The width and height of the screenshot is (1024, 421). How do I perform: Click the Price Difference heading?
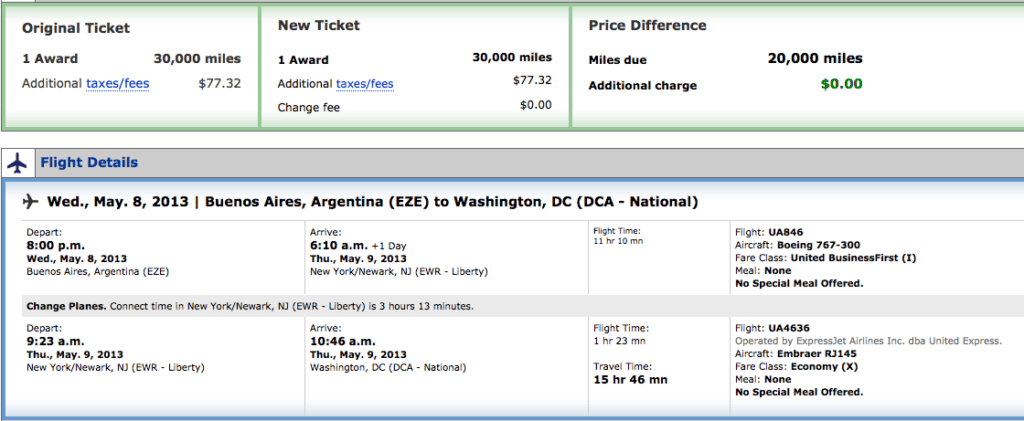647,25
